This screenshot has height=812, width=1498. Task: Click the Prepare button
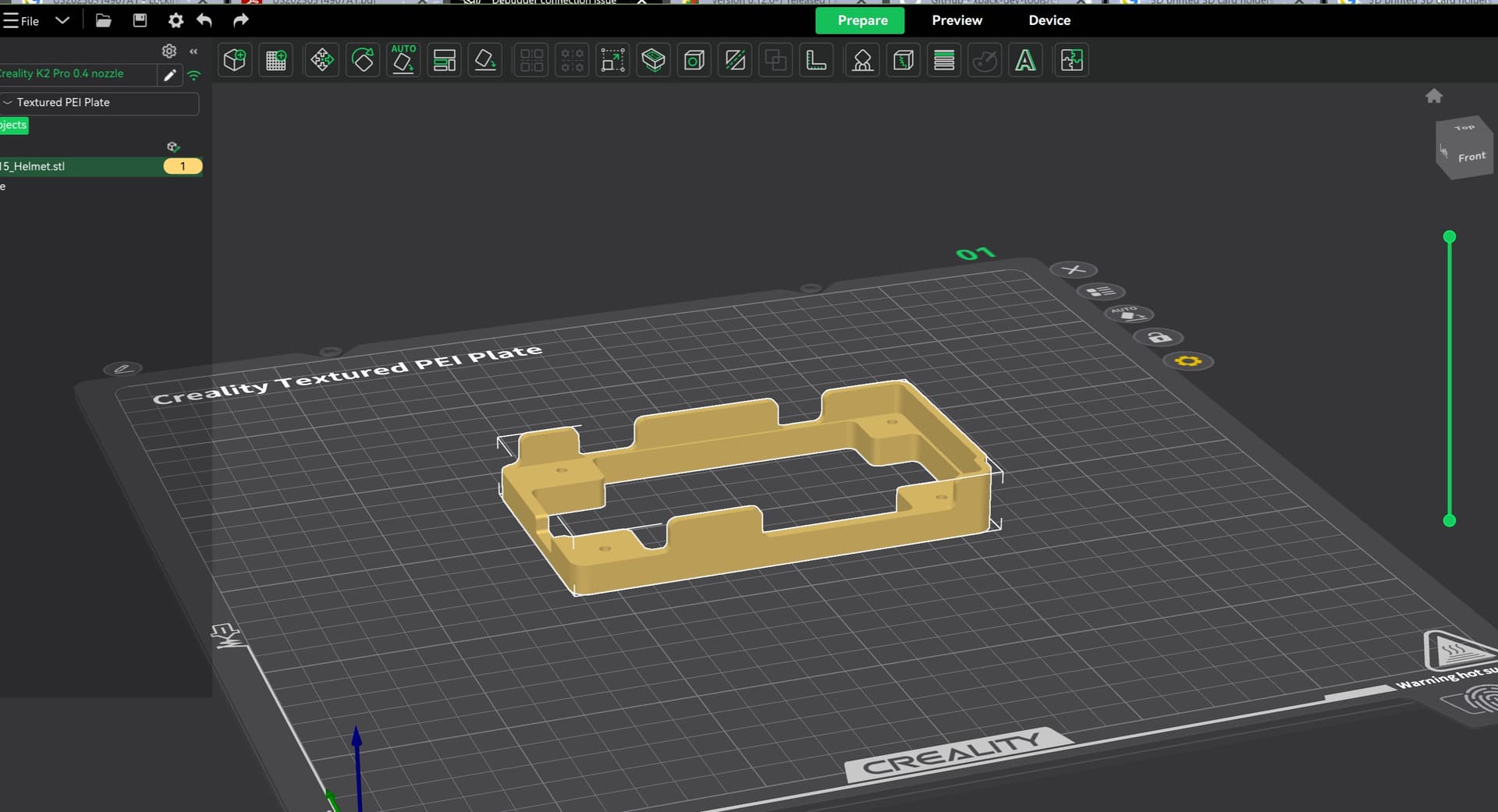click(860, 20)
